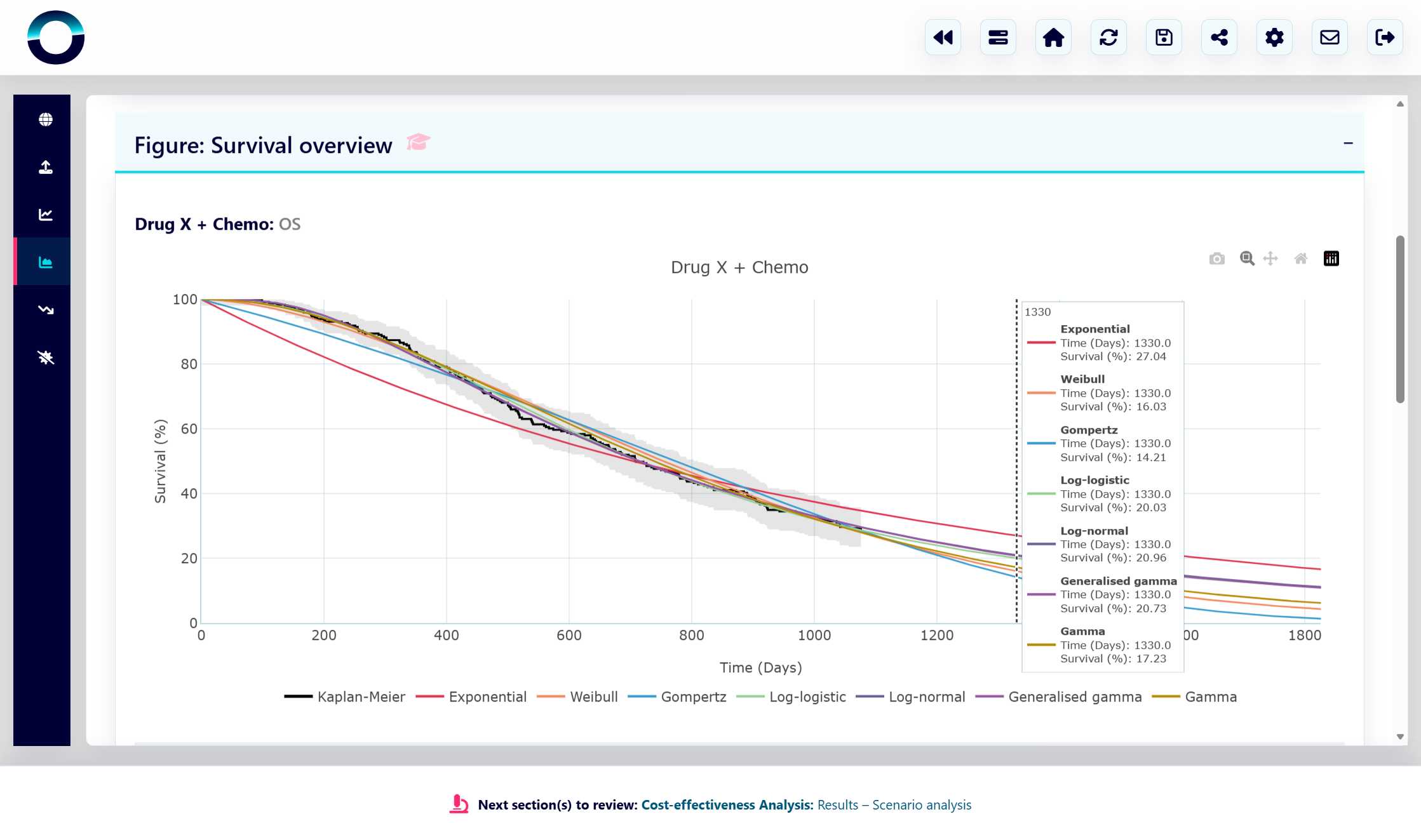The height and width of the screenshot is (840, 1421).
Task: Open the upload sidebar section
Action: (46, 167)
